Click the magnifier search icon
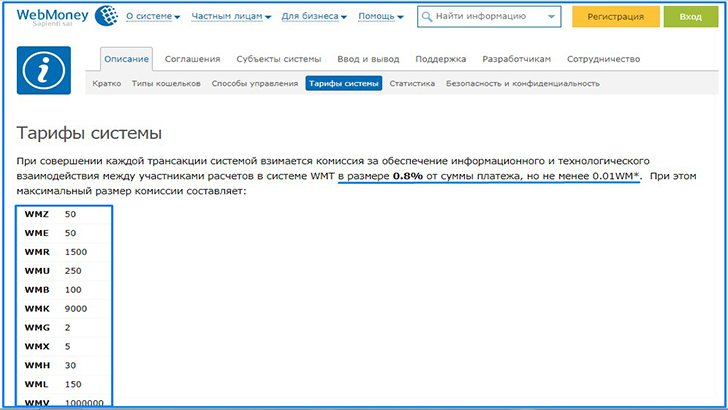The image size is (728, 410). (x=427, y=17)
